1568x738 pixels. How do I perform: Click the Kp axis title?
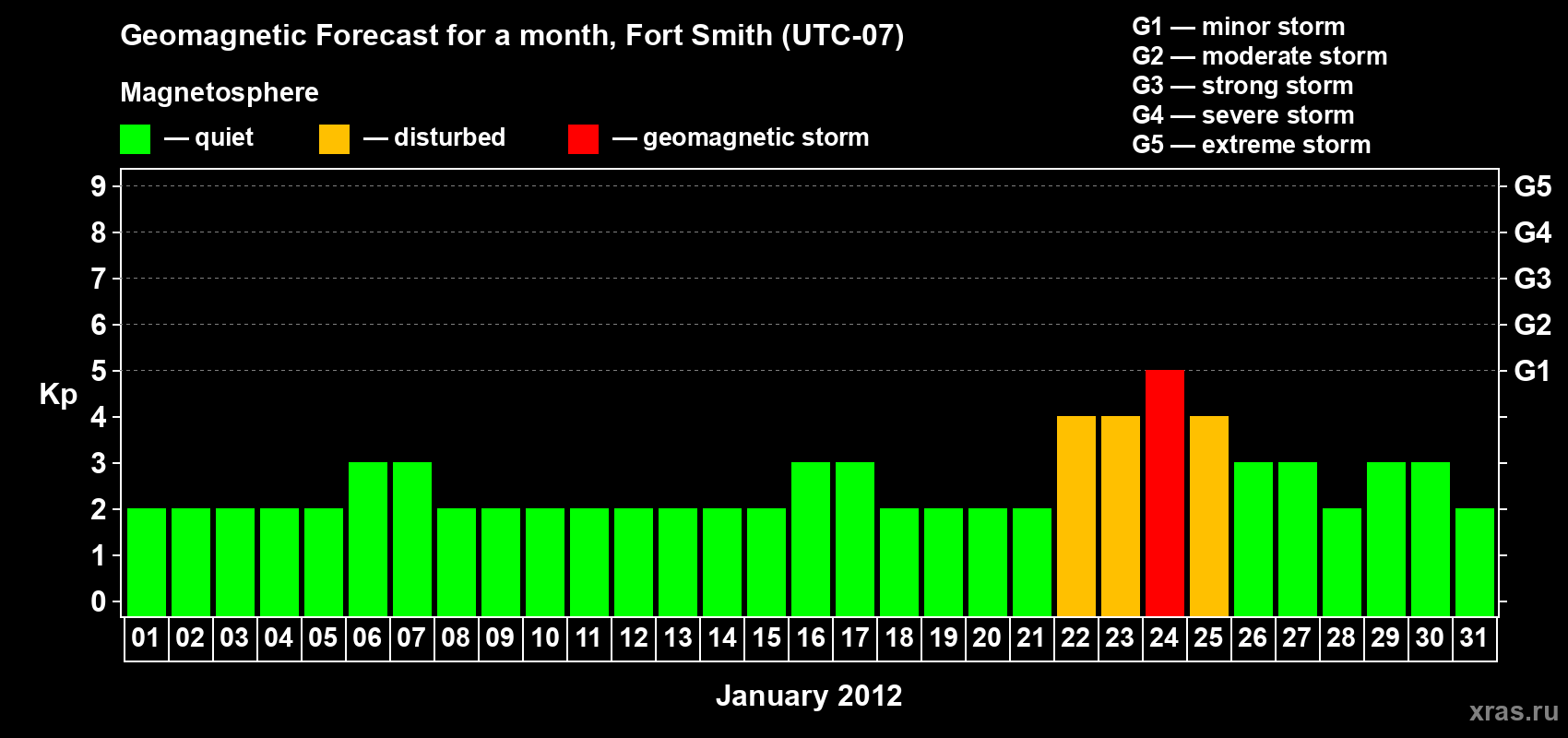(x=58, y=396)
